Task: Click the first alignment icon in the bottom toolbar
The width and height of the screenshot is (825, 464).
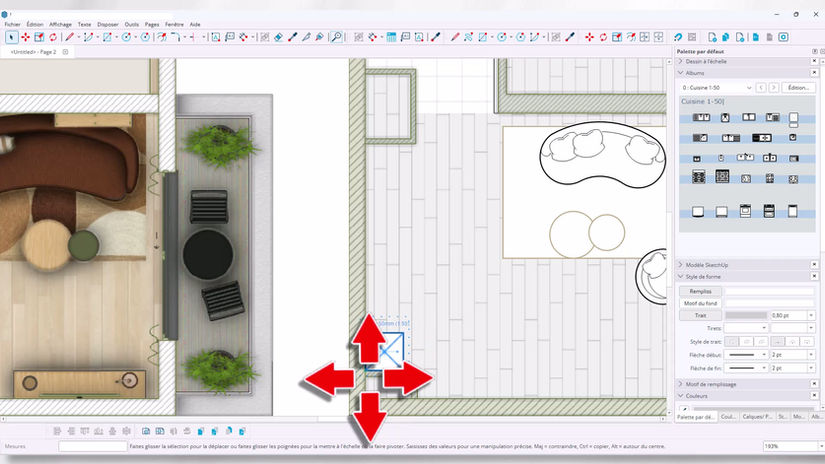Action: (57, 431)
